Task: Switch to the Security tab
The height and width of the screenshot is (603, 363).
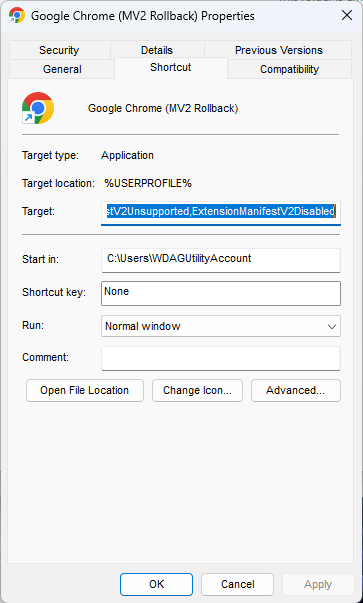Action: click(x=59, y=50)
